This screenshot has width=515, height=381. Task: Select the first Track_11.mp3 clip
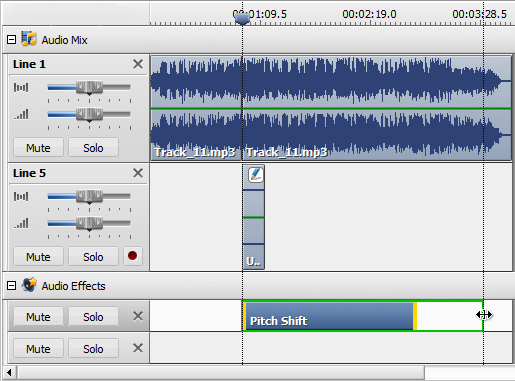pyautogui.click(x=196, y=108)
